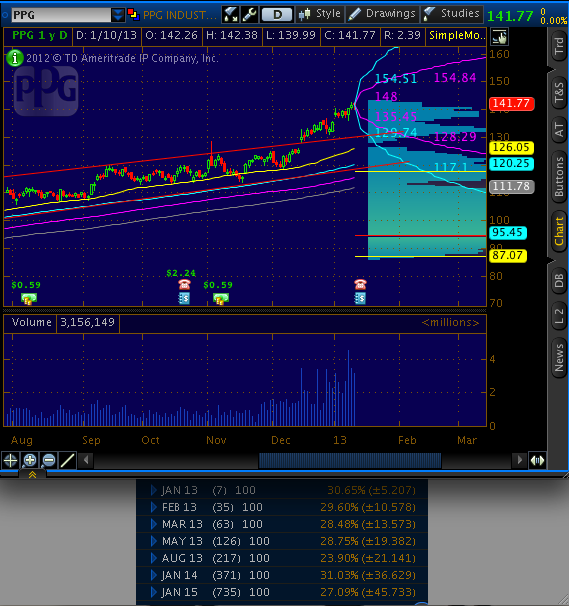Click the red 141.77 price bubble
The image size is (569, 606).
pos(511,103)
